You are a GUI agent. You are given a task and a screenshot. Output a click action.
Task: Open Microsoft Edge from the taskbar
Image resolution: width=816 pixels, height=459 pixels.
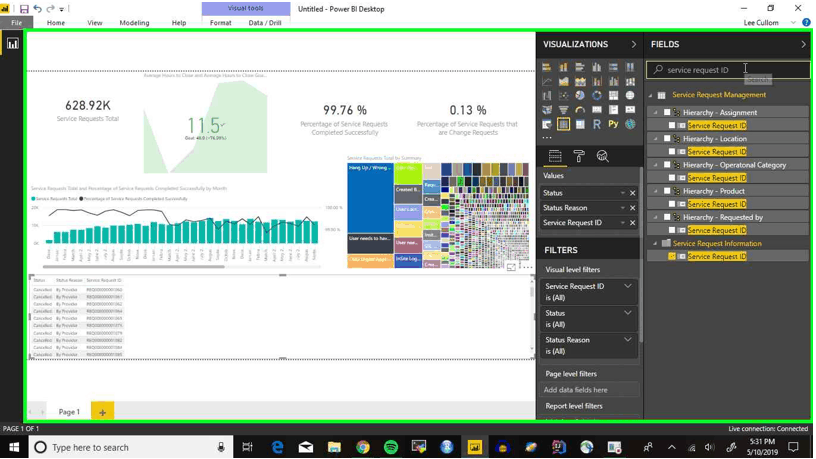coord(277,447)
